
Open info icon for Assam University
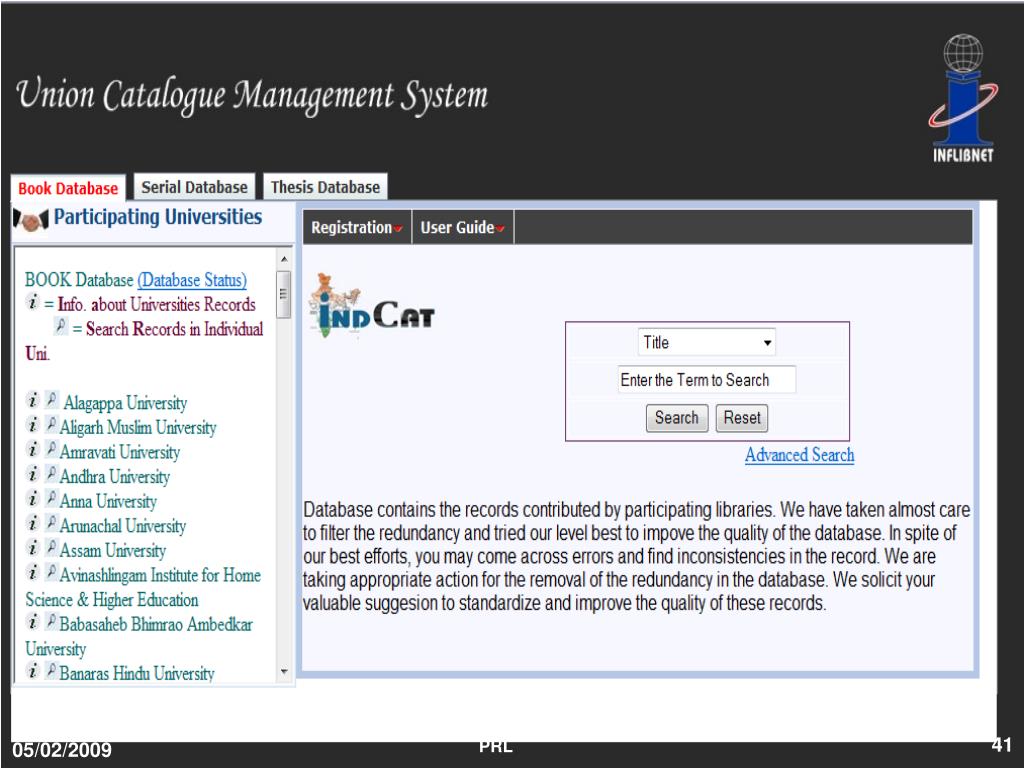coord(33,548)
